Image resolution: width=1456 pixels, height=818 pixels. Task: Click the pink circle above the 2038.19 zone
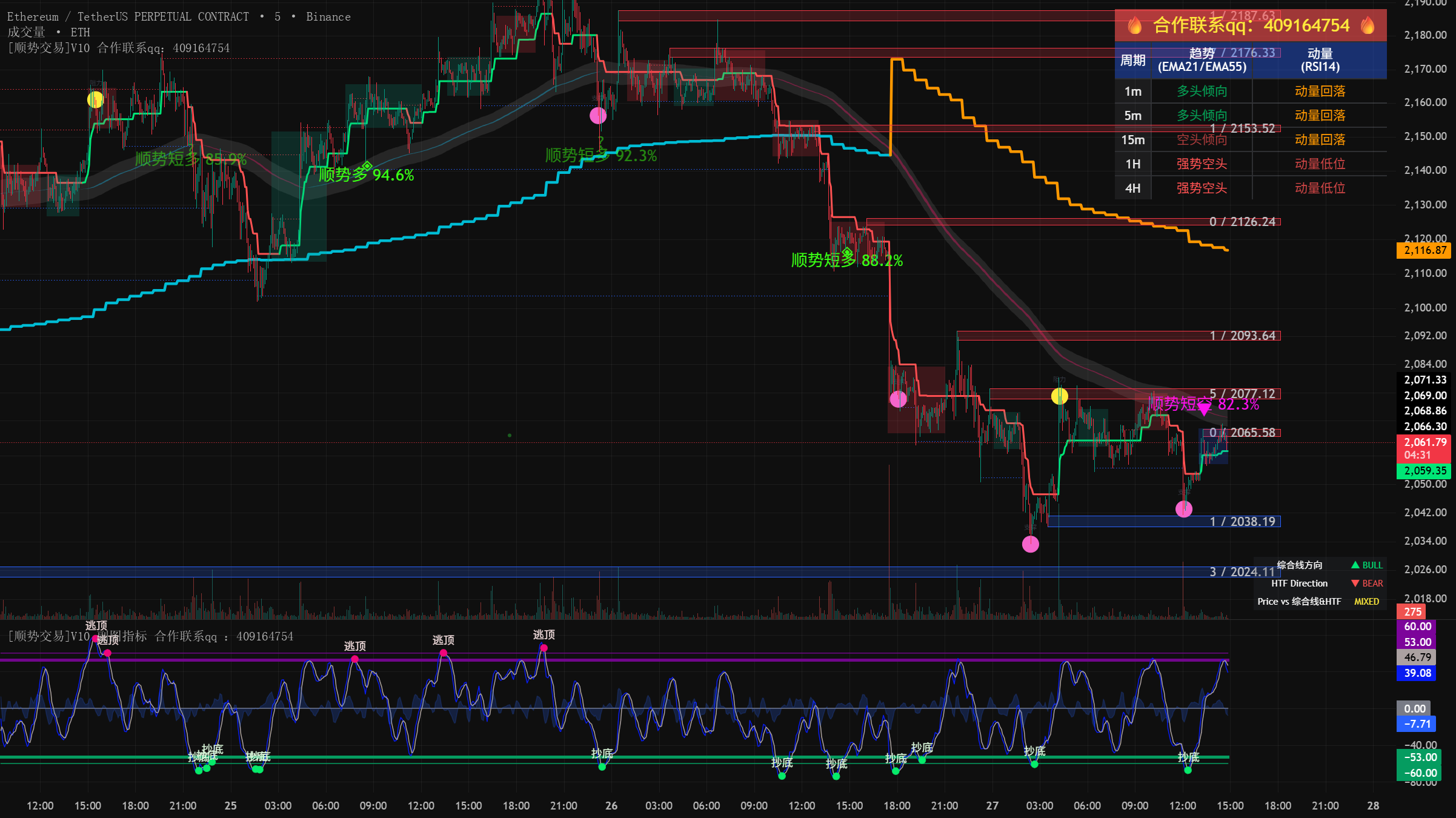[1184, 509]
